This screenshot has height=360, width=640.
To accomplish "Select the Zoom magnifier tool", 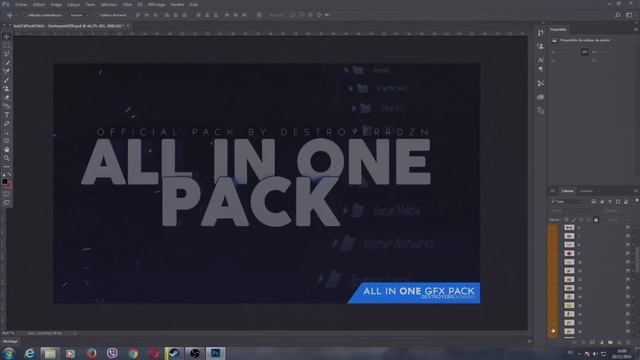I will pyautogui.click(x=7, y=158).
